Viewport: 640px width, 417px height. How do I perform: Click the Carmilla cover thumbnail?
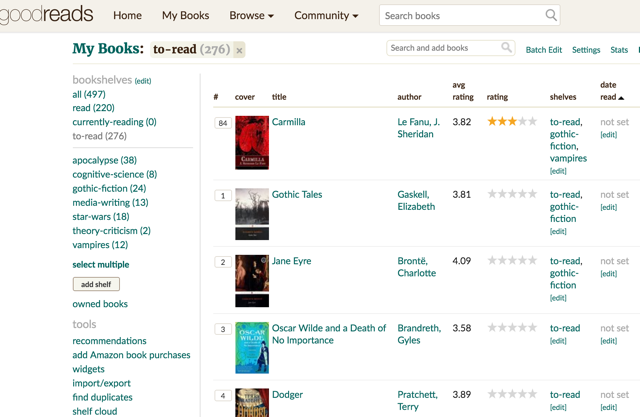(x=252, y=142)
